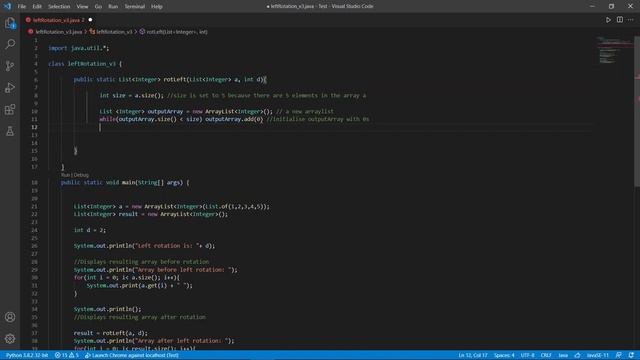Click line number 6 in the gutter
The width and height of the screenshot is (640, 360).
tap(36, 80)
